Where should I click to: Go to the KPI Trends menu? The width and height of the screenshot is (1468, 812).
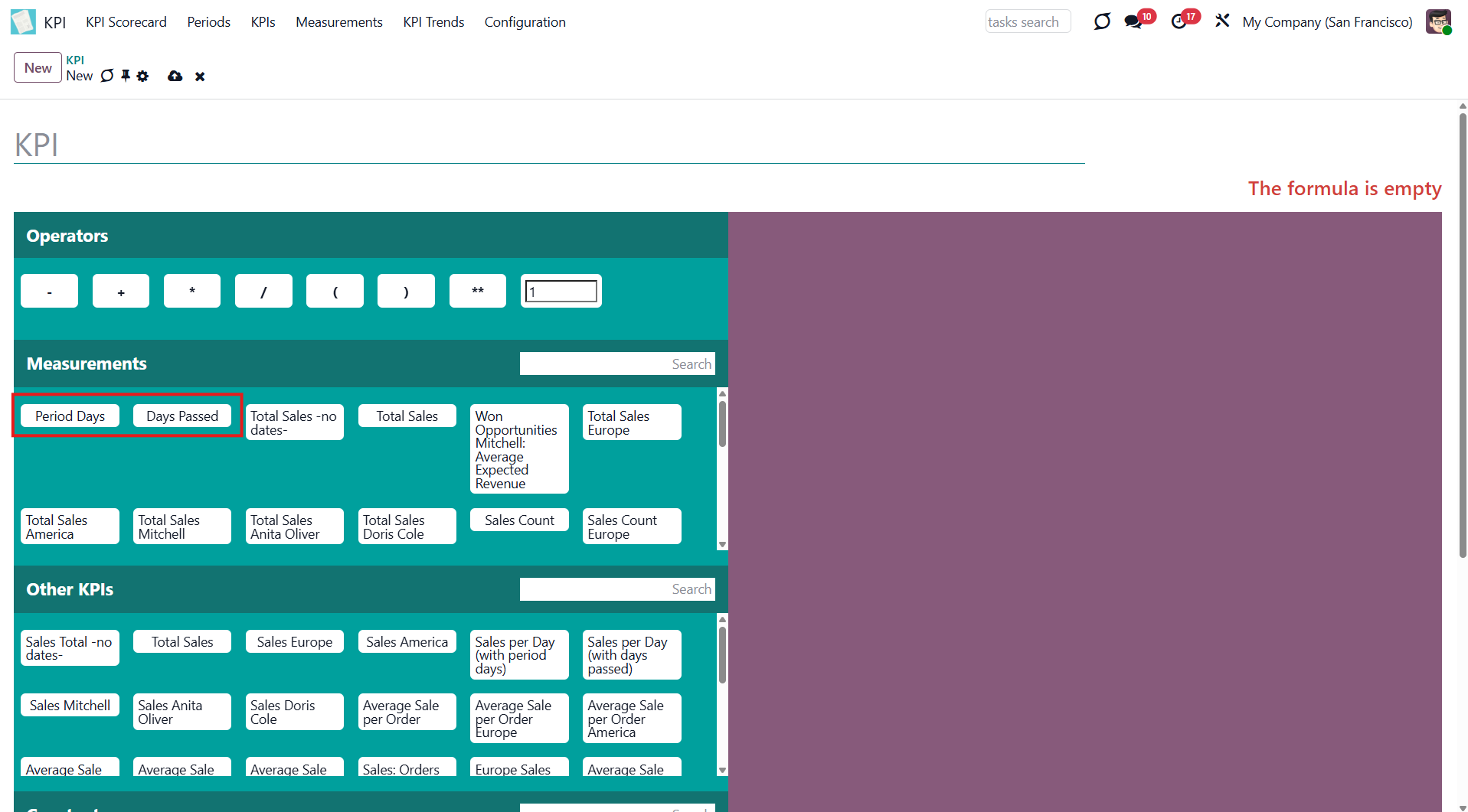pos(433,22)
